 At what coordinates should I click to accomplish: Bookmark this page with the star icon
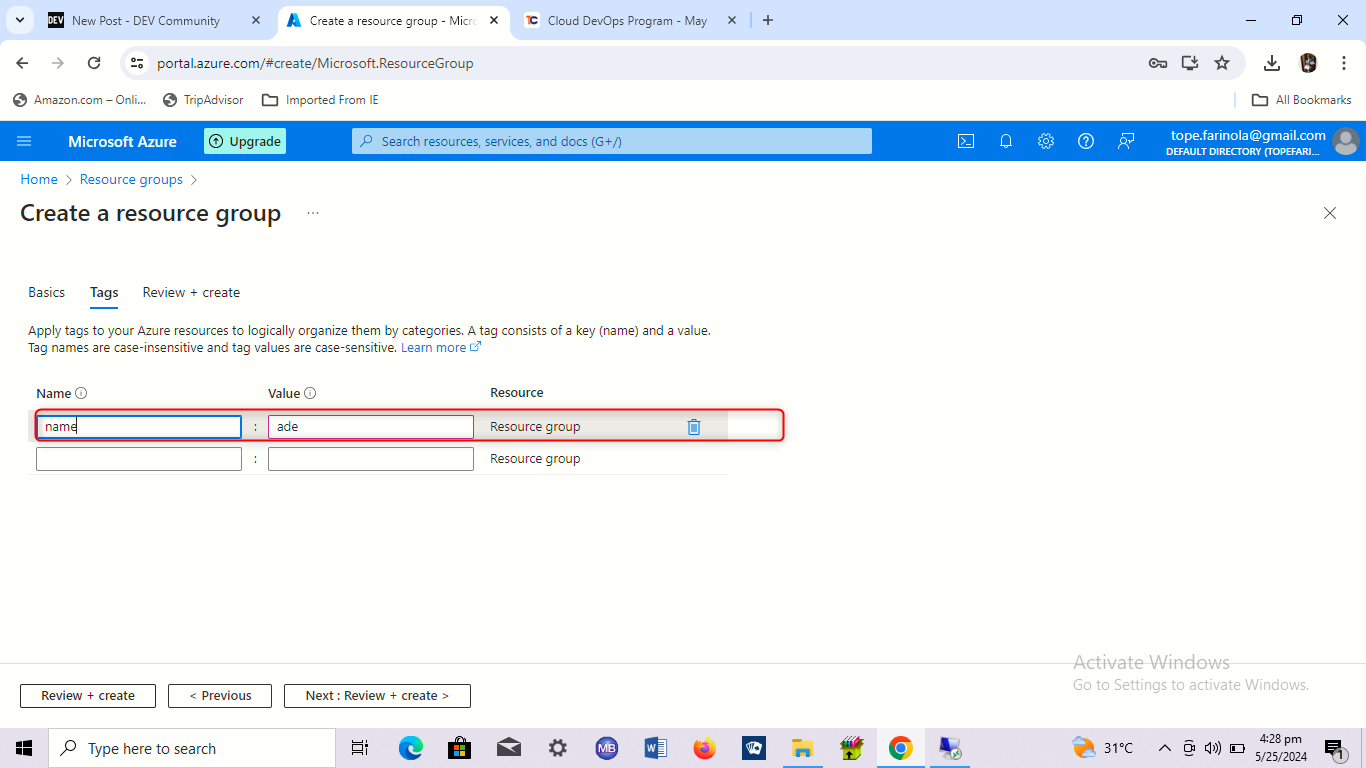point(1222,63)
